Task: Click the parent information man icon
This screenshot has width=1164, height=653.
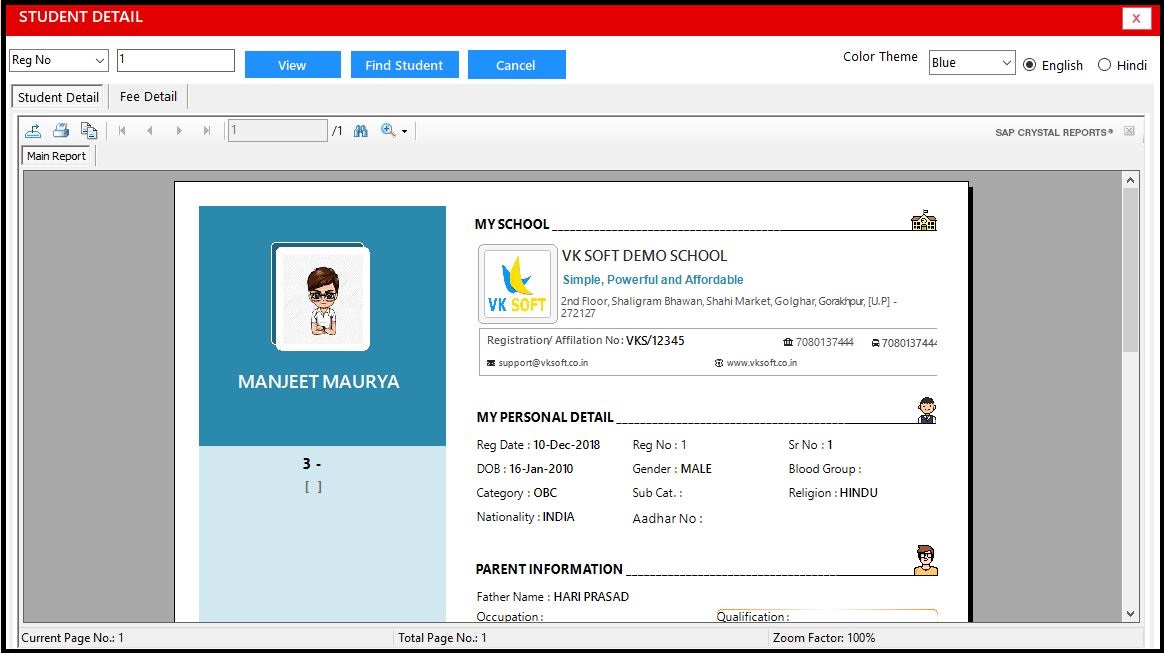Action: coord(926,560)
